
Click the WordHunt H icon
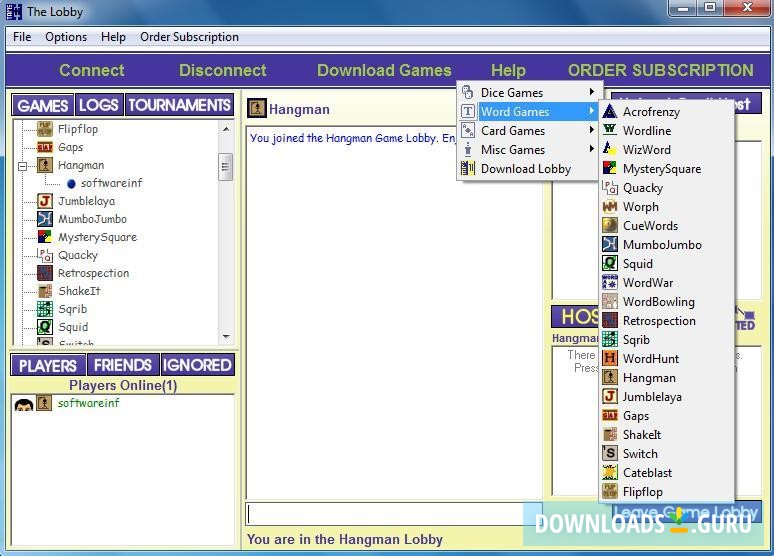point(610,358)
